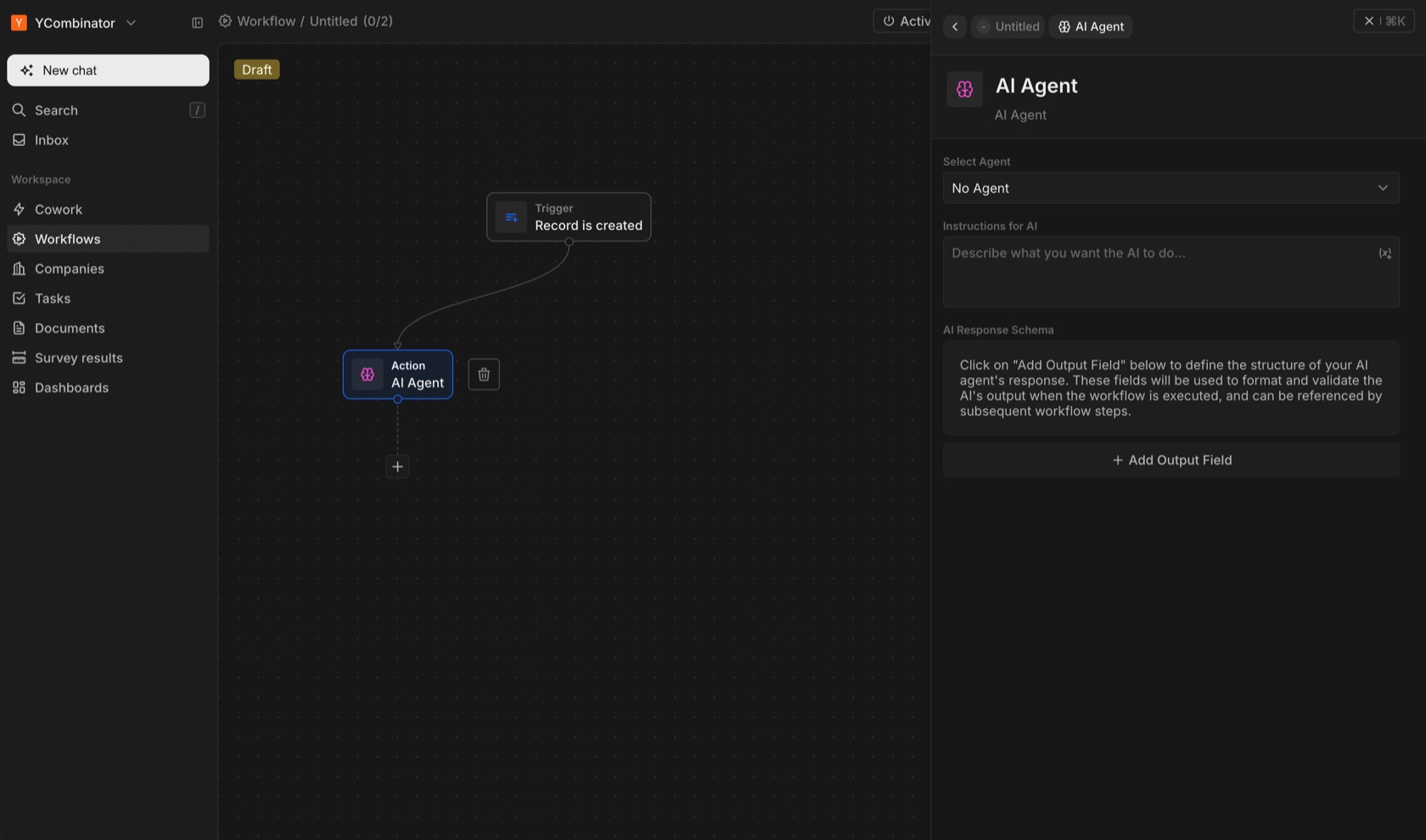1426x840 pixels.
Task: Go to Tasks
Action: 108,299
